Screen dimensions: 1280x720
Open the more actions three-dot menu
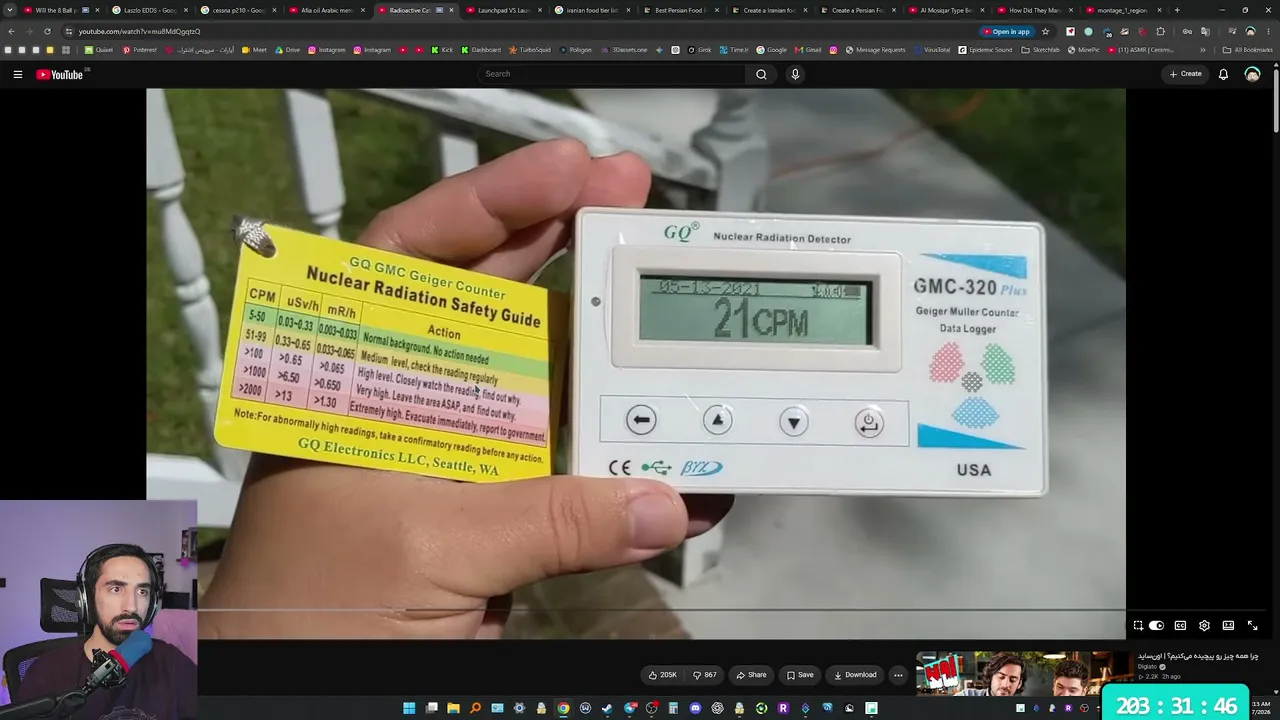[x=898, y=675]
